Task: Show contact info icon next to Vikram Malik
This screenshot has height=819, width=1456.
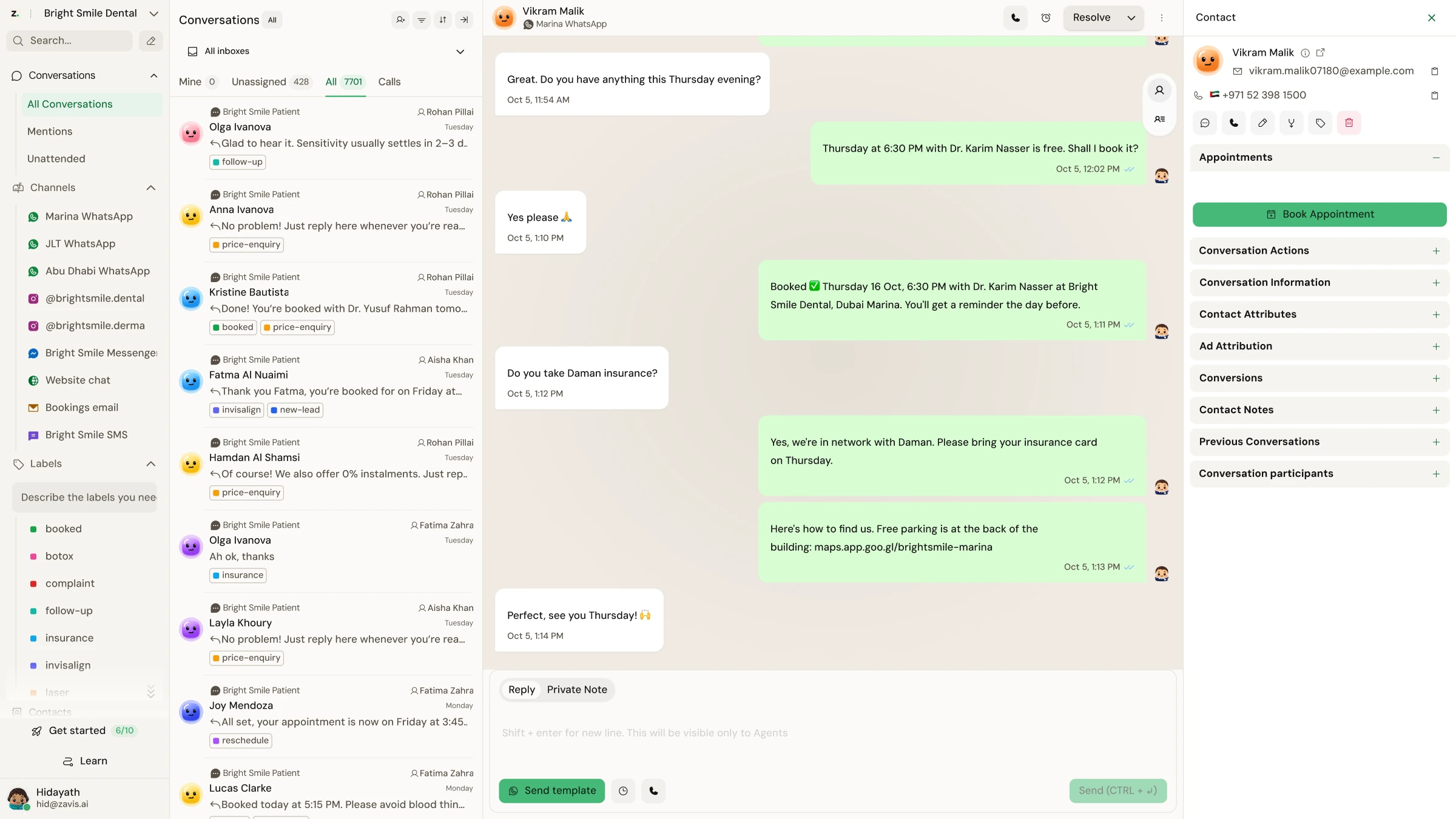Action: [1306, 53]
